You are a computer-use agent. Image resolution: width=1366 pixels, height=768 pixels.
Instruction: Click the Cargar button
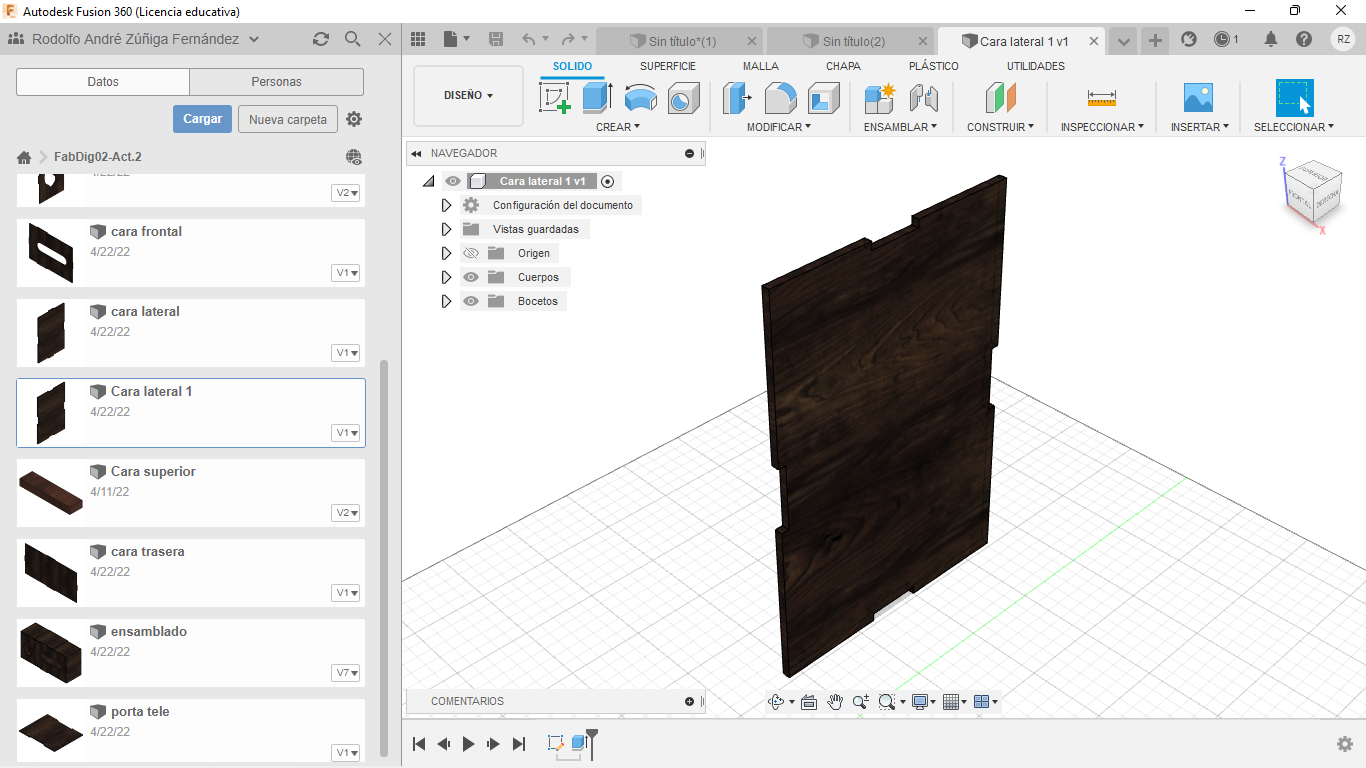202,119
